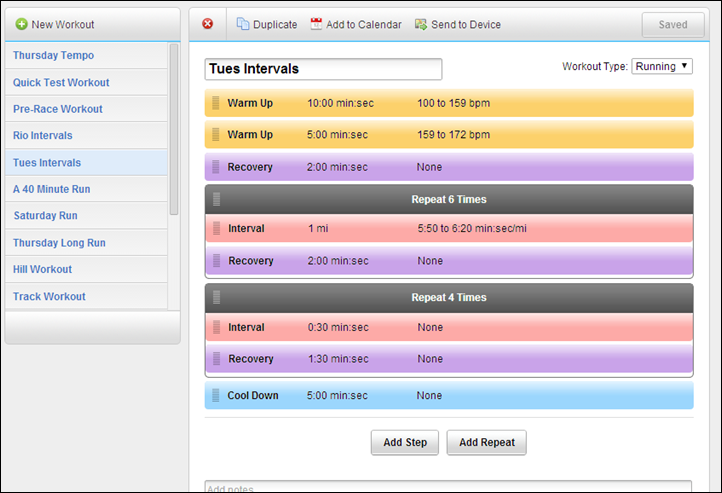722x493 pixels.
Task: Click drag handle on first Recovery step
Action: [x=215, y=167]
